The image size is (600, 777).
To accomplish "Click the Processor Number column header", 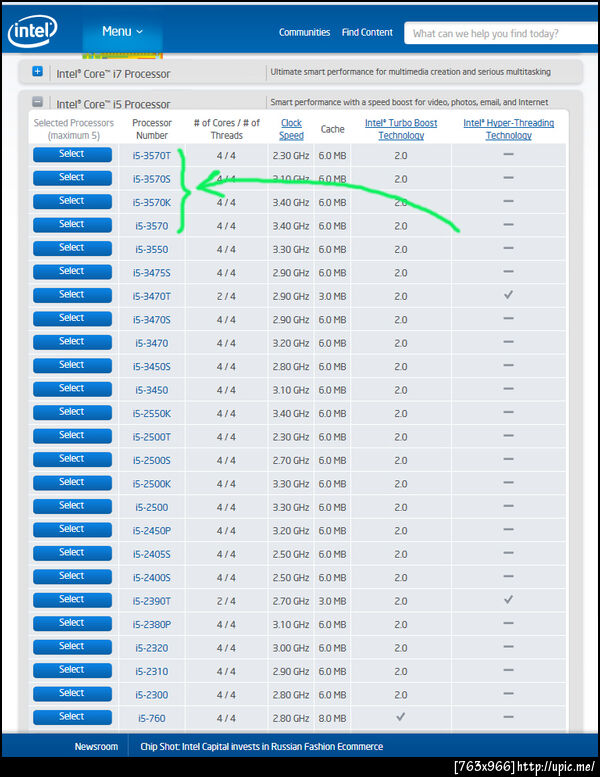I will (x=152, y=129).
